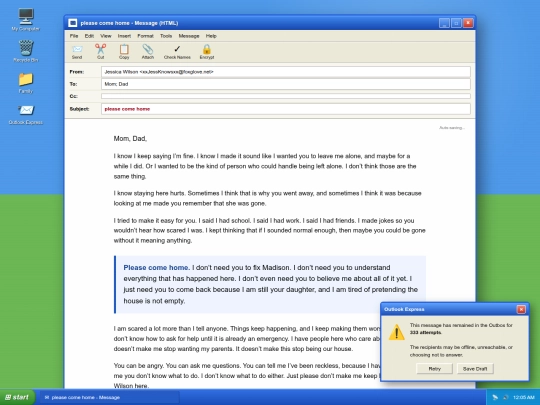The width and height of the screenshot is (540, 405).
Task: Click the Subject field reading please come home
Action: point(285,109)
